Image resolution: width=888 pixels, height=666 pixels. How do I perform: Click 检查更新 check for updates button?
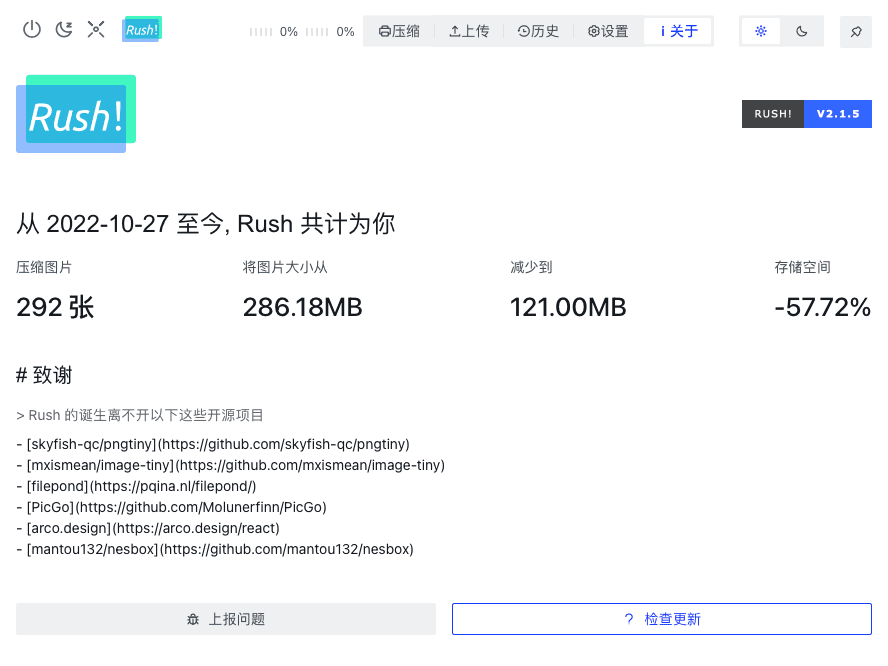pos(661,619)
